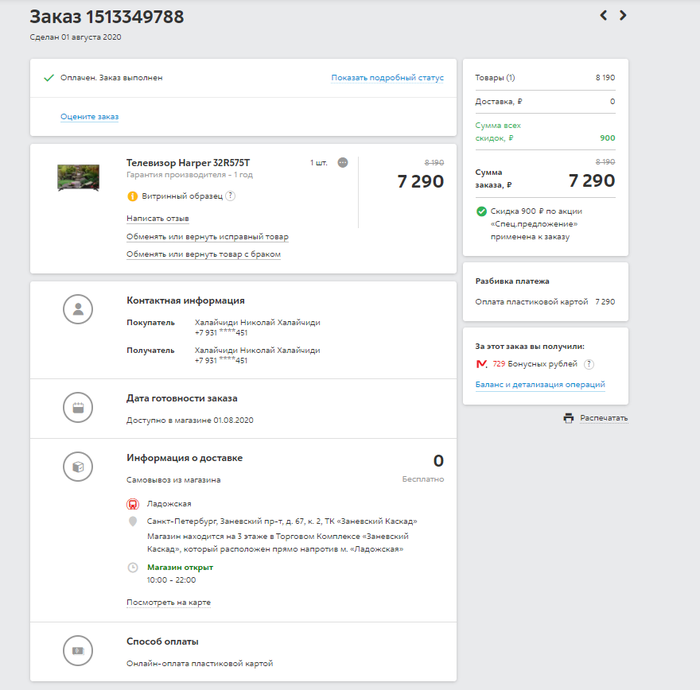Click 'Витринный образец' label
Image resolution: width=700 pixels, height=690 pixels.
pyautogui.click(x=182, y=196)
